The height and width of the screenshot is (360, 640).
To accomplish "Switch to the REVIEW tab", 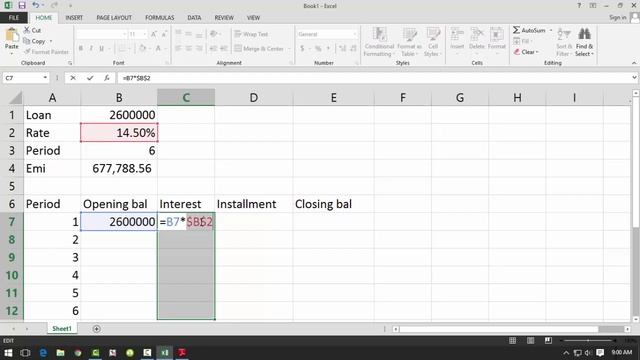I will point(224,18).
